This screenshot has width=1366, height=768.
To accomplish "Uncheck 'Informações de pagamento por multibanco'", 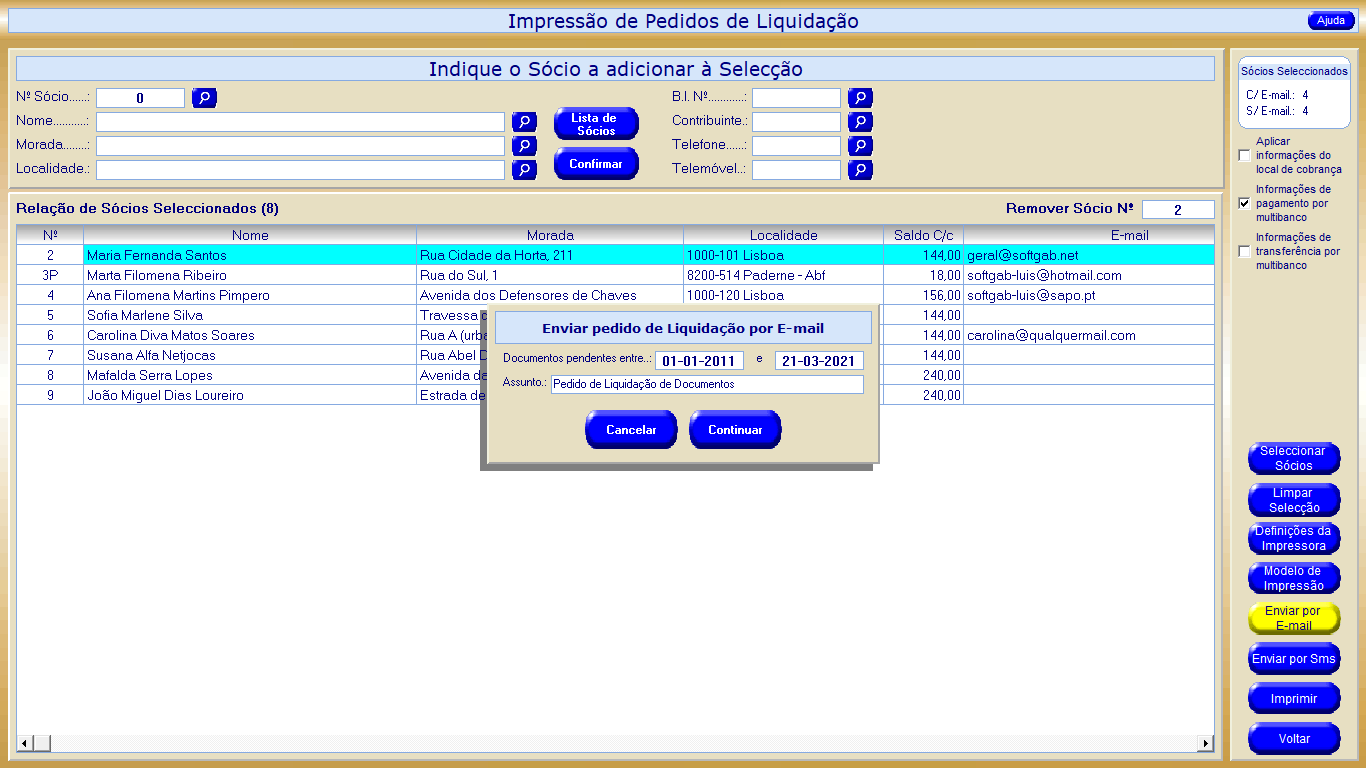I will coord(1244,203).
